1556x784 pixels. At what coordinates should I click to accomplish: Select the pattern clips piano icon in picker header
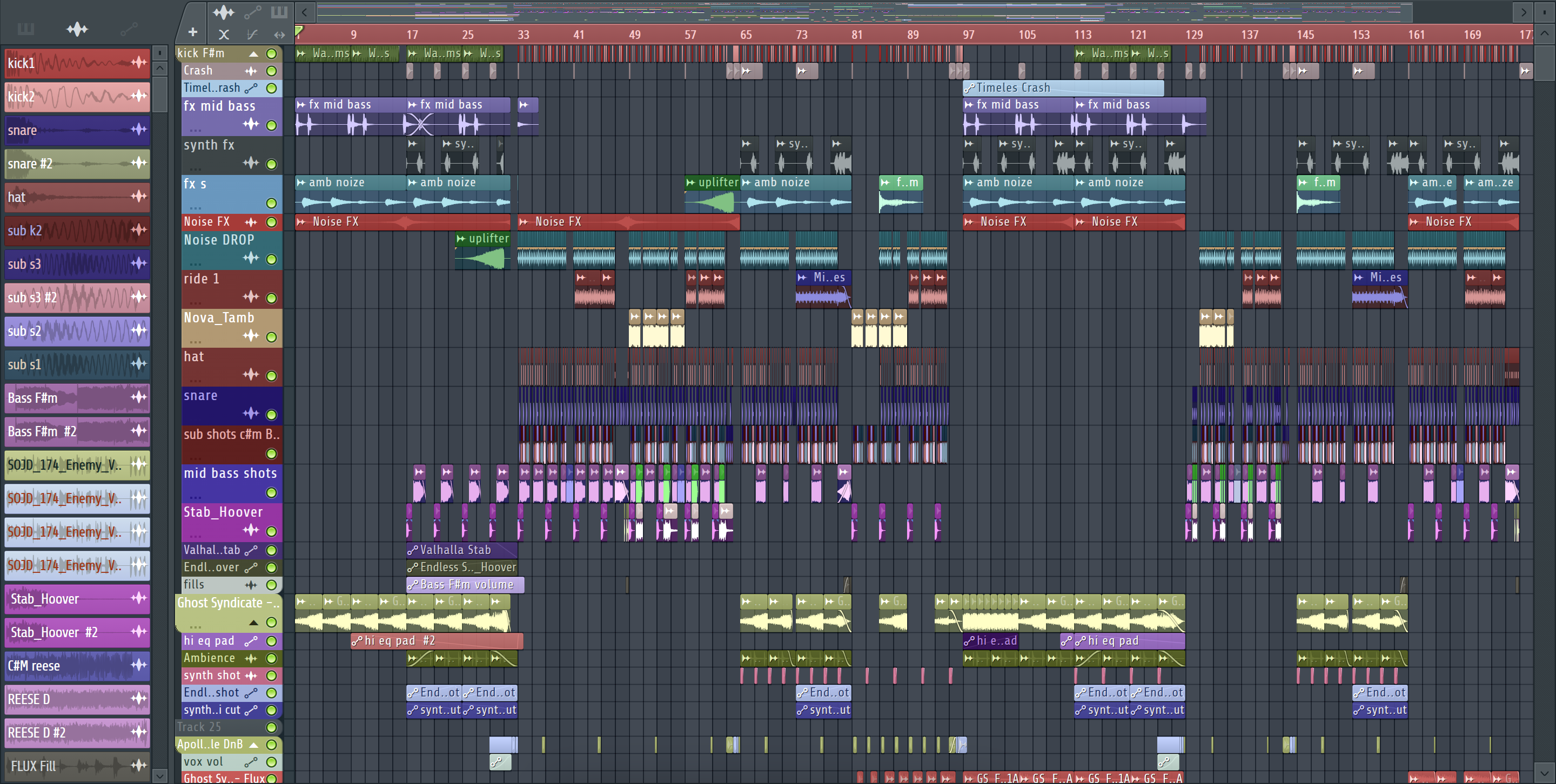[x=25, y=29]
